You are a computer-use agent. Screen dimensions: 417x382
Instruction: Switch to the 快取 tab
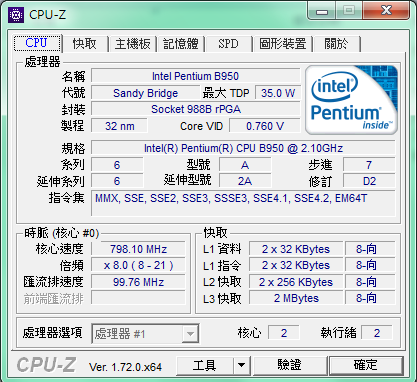85,44
